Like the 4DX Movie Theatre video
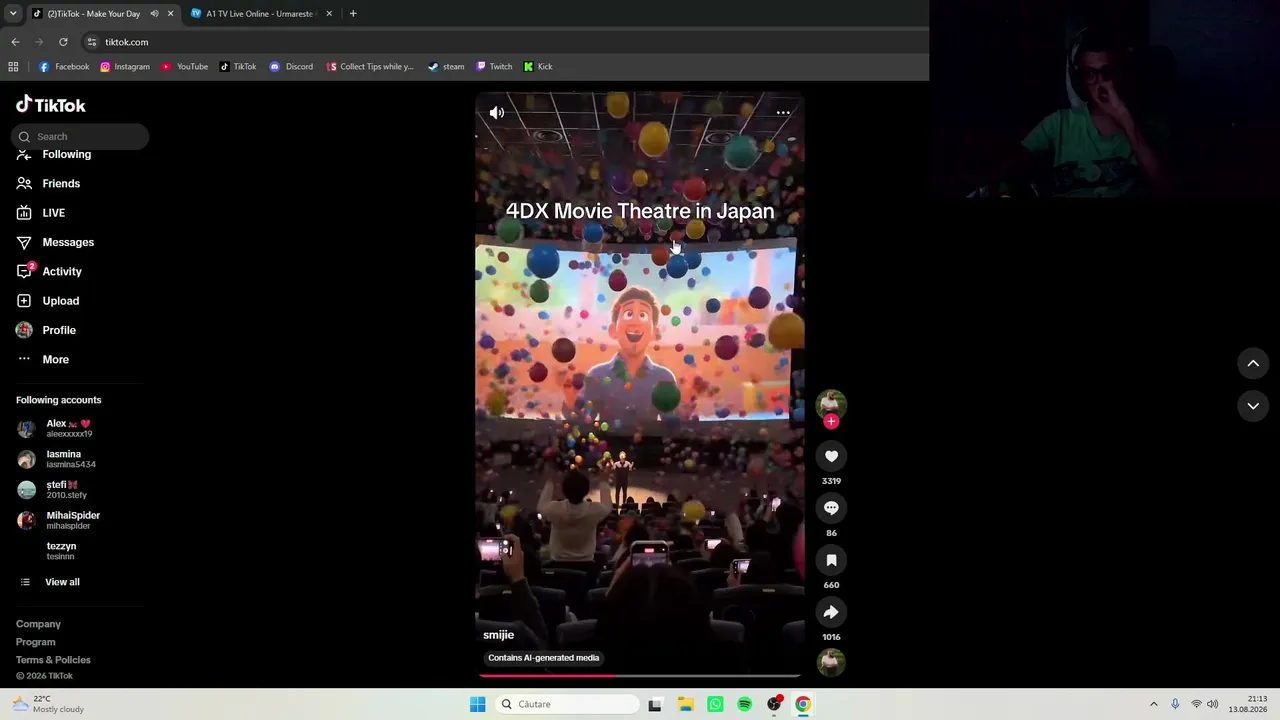Image resolution: width=1280 pixels, height=720 pixels. coord(831,456)
